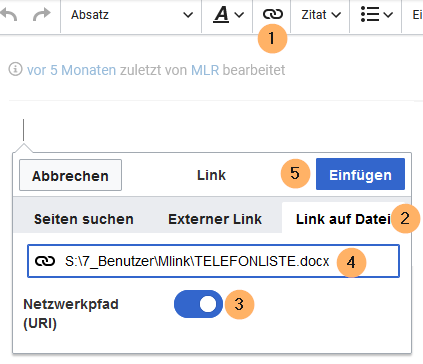Image resolution: width=423 pixels, height=364 pixels.
Task: Open the MLR user link
Action: pos(205,70)
